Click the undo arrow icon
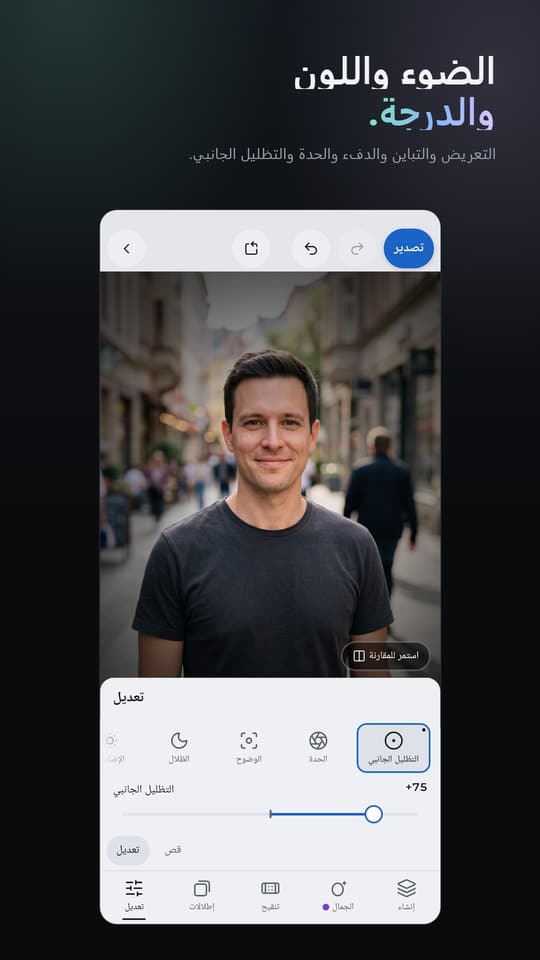540x960 pixels. click(x=310, y=249)
